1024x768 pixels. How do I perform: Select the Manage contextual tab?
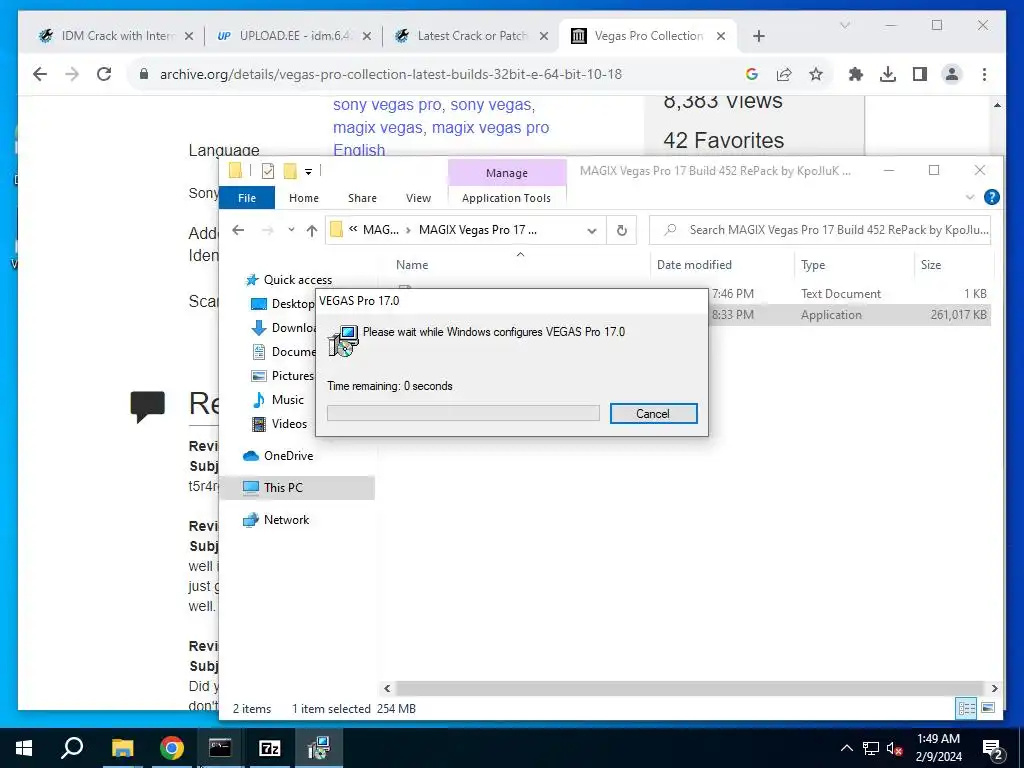(x=507, y=173)
